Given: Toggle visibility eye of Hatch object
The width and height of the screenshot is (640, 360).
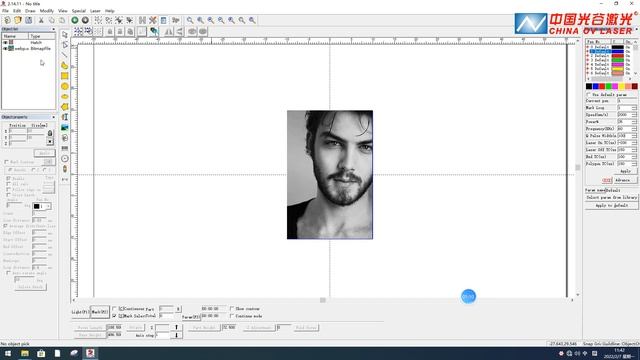Looking at the screenshot, I should pyautogui.click(x=5, y=42).
